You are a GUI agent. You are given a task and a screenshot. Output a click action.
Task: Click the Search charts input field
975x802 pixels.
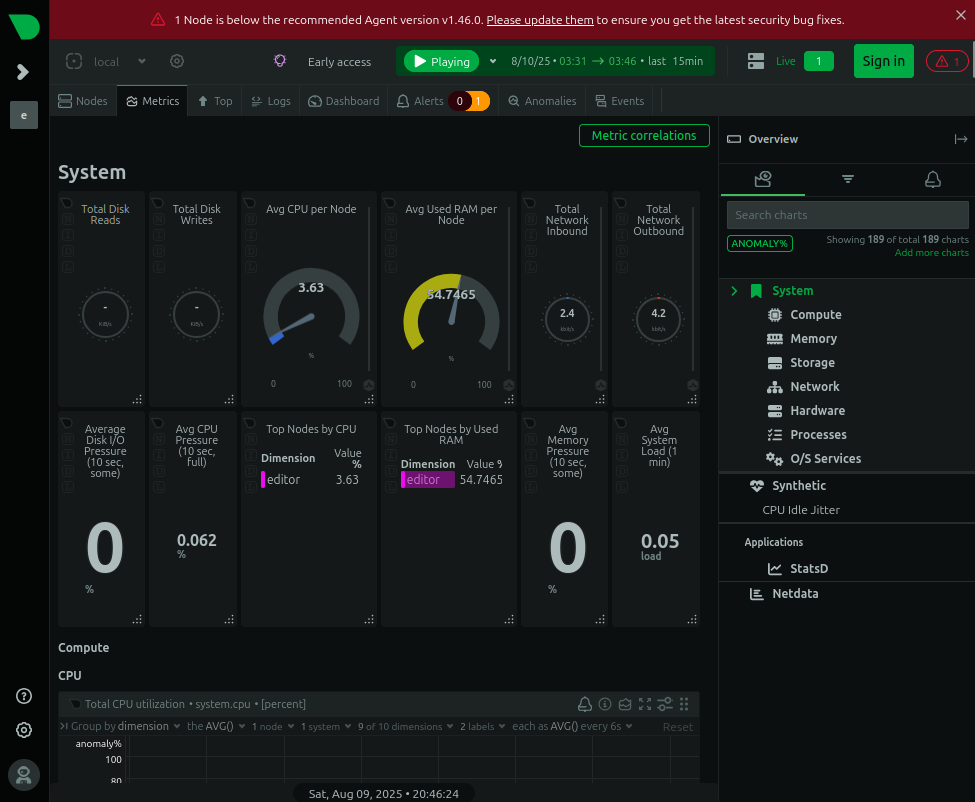pos(847,215)
